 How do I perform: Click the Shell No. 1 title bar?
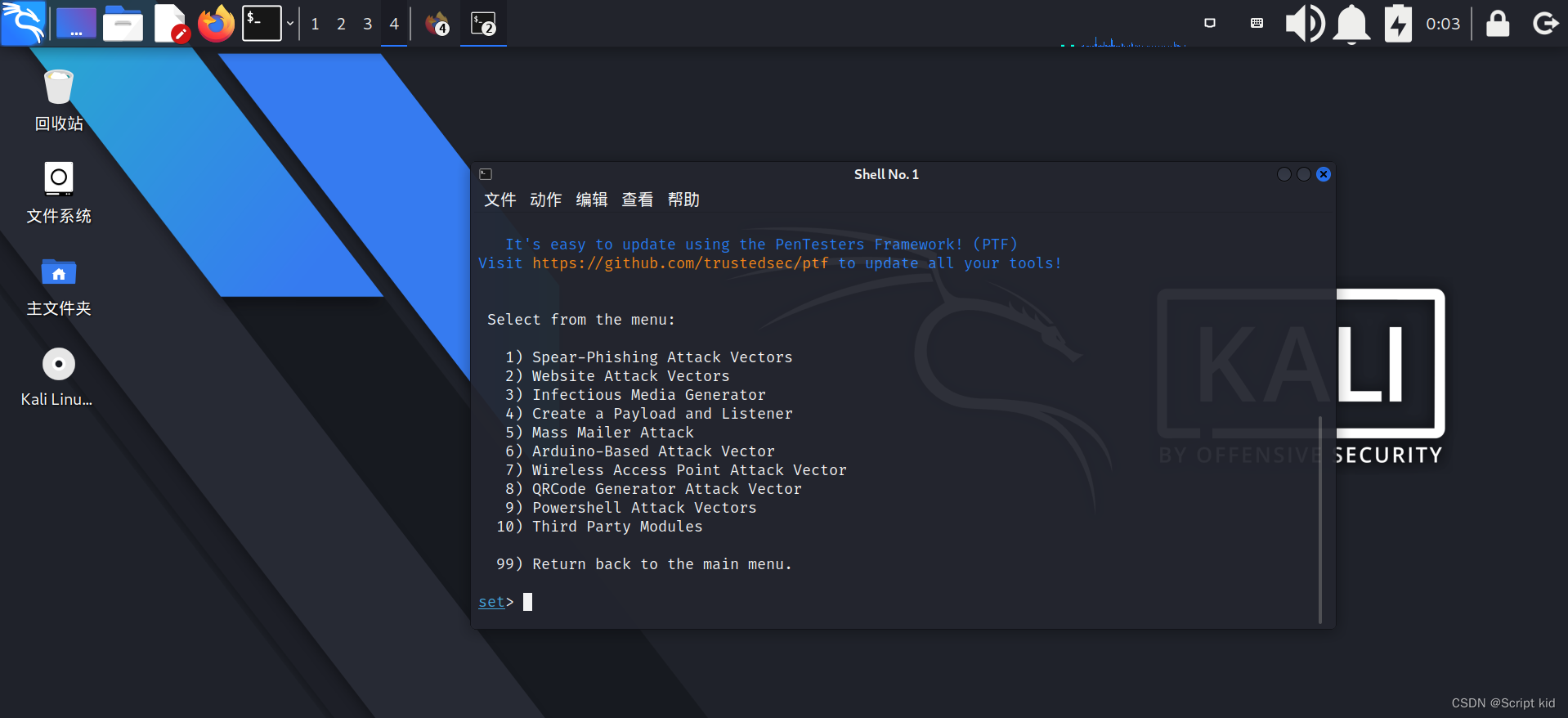pos(886,174)
